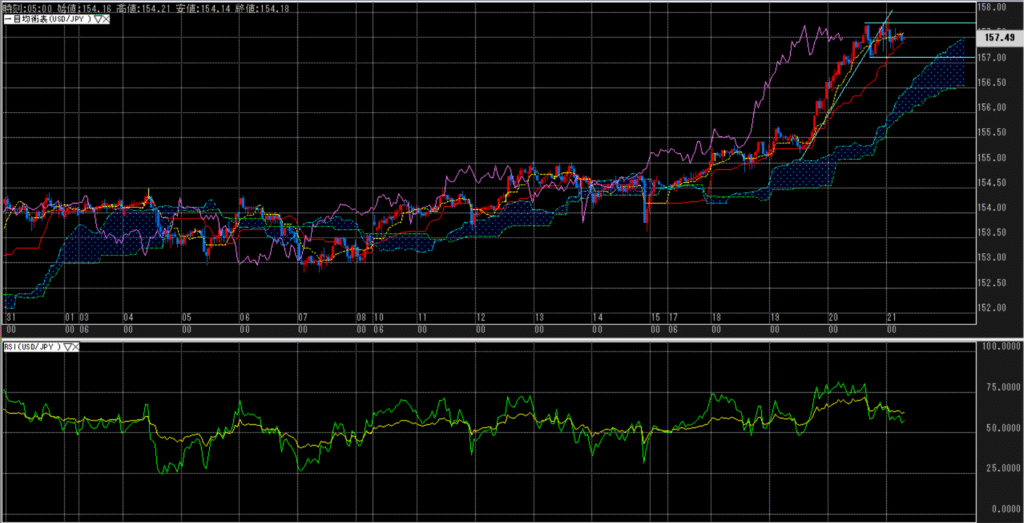This screenshot has width=1024, height=523.
Task: Click the purple lagging span line peak
Action: 808,30
